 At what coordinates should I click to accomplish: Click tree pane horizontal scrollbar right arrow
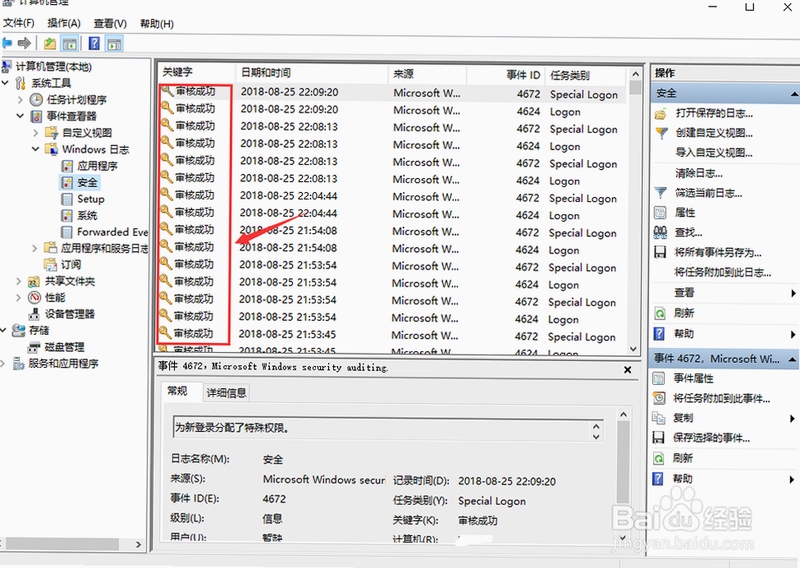tap(138, 545)
